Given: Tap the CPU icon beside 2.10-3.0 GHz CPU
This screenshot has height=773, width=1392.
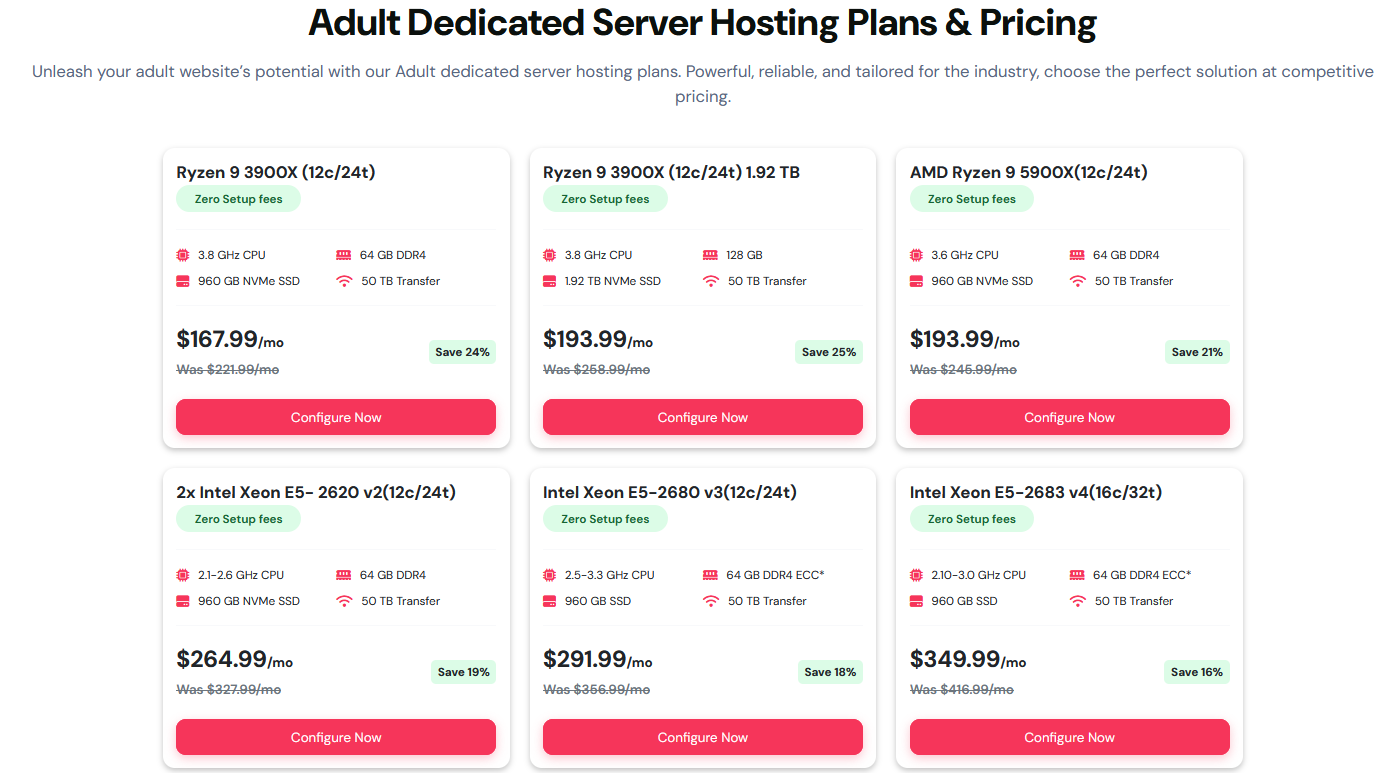Looking at the screenshot, I should click(x=917, y=575).
